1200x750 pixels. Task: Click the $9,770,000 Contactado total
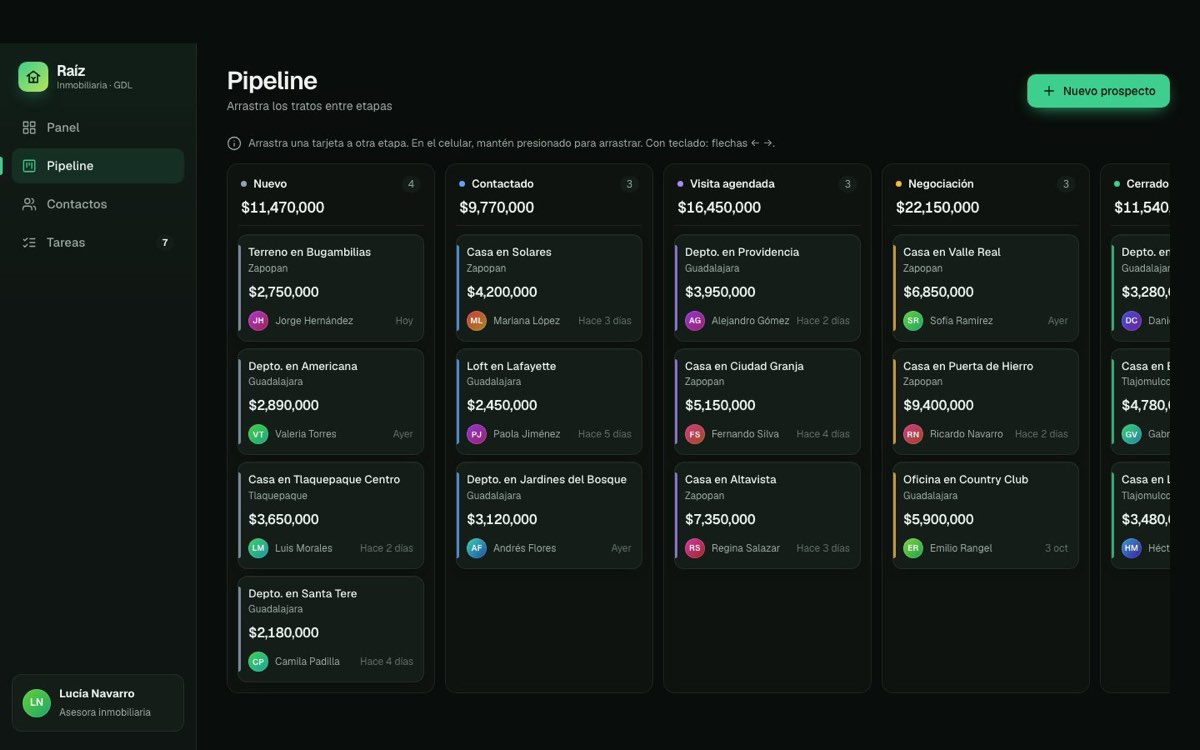click(497, 208)
